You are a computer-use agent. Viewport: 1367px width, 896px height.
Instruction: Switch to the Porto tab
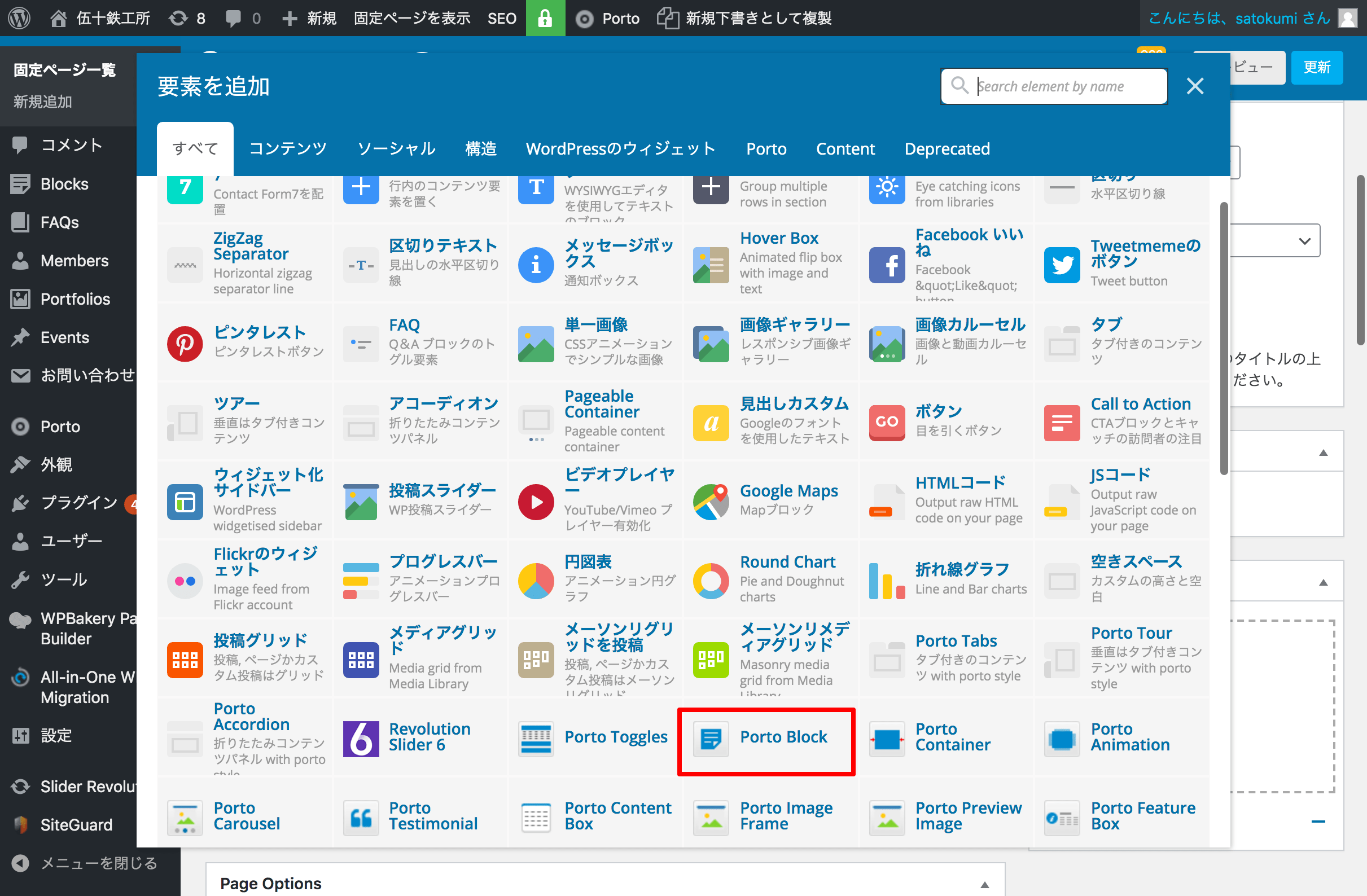[x=766, y=149]
